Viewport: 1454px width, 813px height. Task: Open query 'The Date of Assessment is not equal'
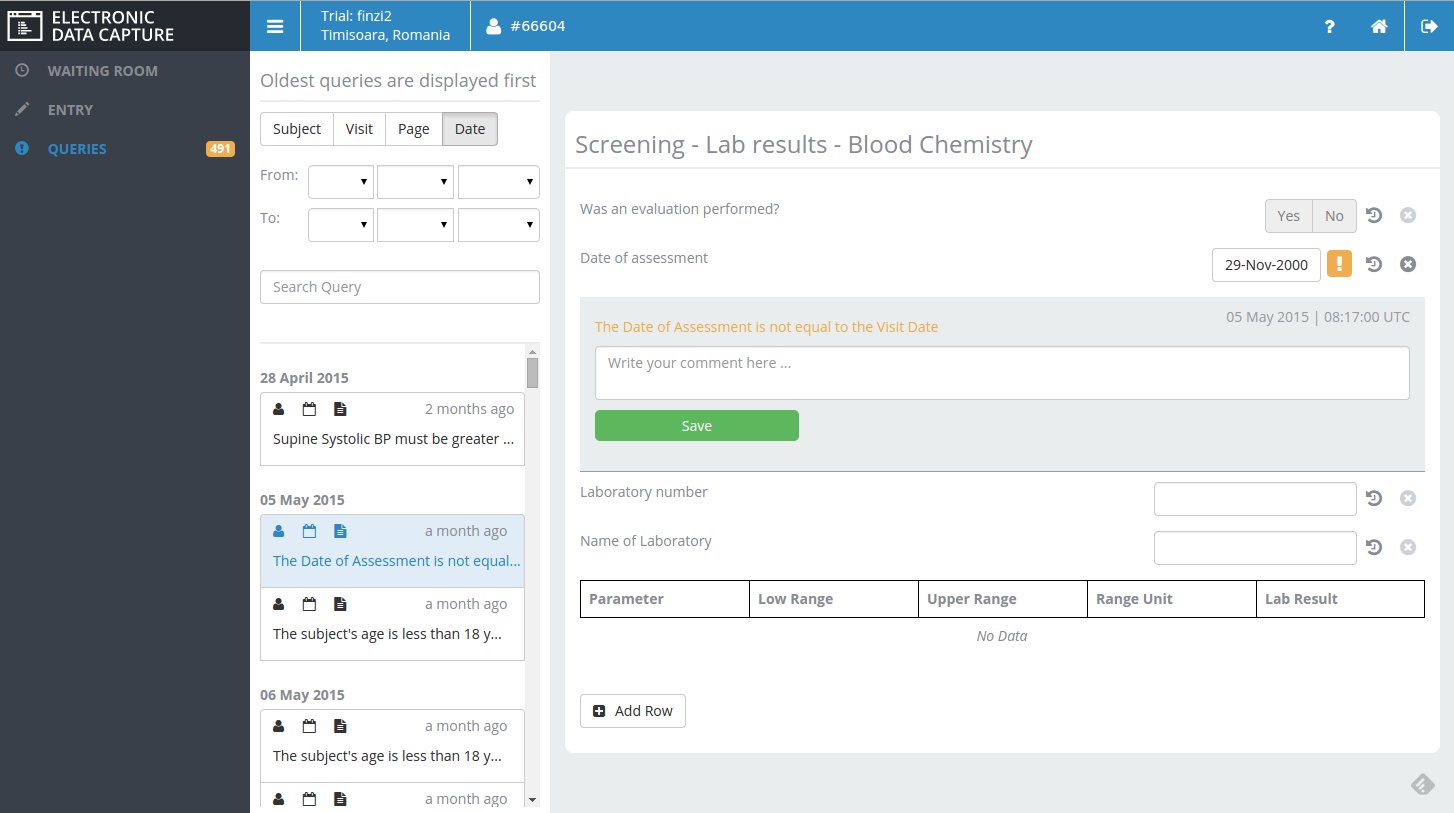pyautogui.click(x=392, y=551)
